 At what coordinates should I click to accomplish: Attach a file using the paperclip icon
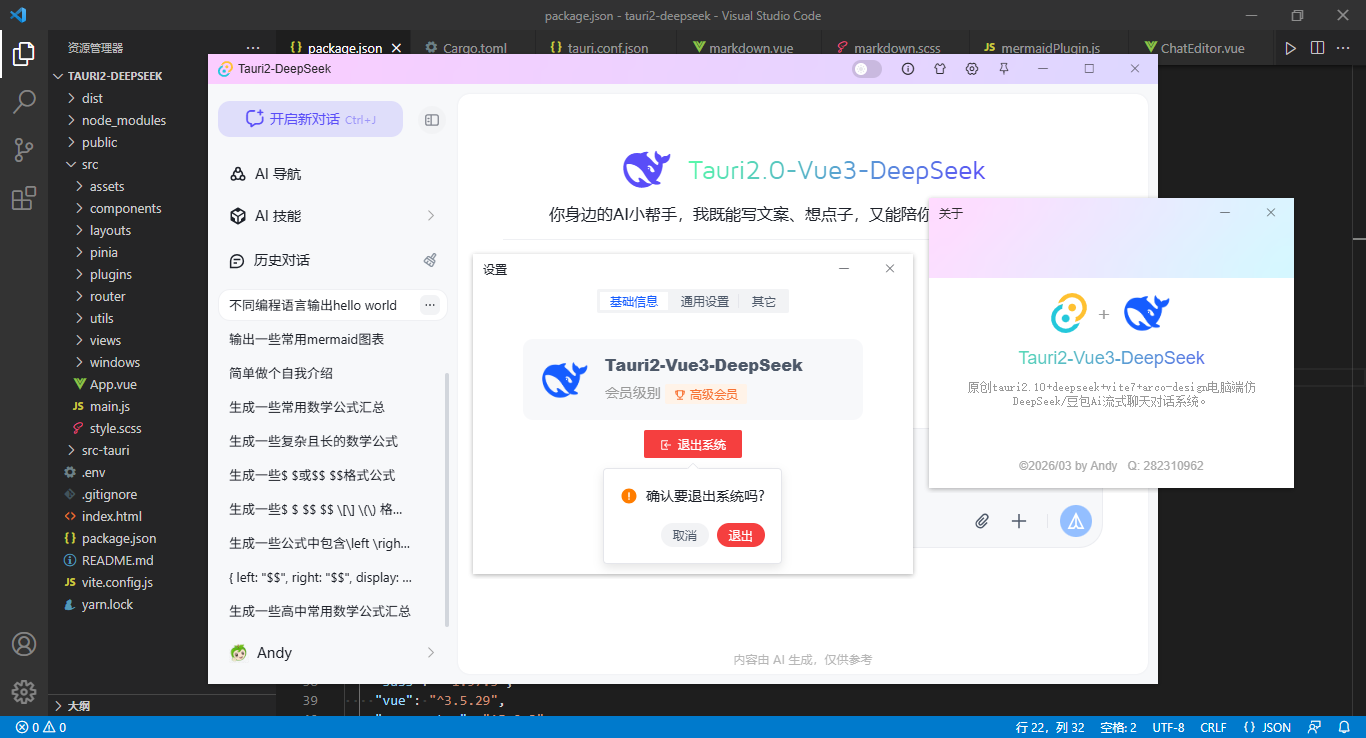coord(981,521)
